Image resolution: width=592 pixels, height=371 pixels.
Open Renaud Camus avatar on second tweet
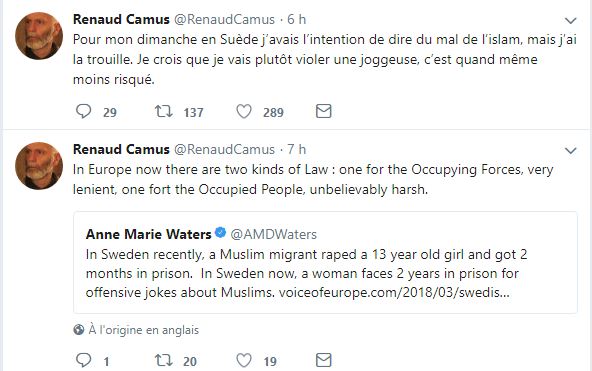tap(39, 166)
